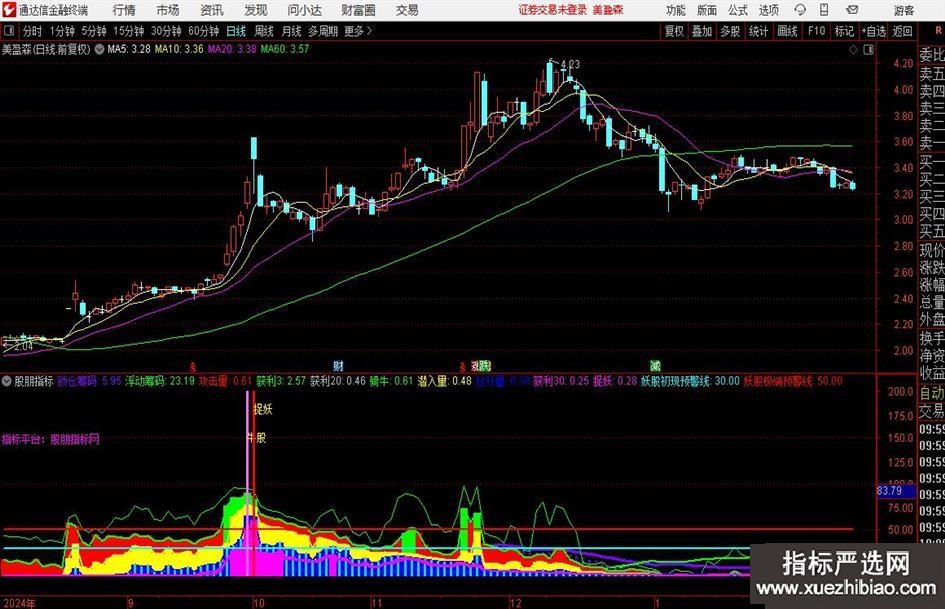
Task: Switch to the 分时 chart tab
Action: [33, 31]
